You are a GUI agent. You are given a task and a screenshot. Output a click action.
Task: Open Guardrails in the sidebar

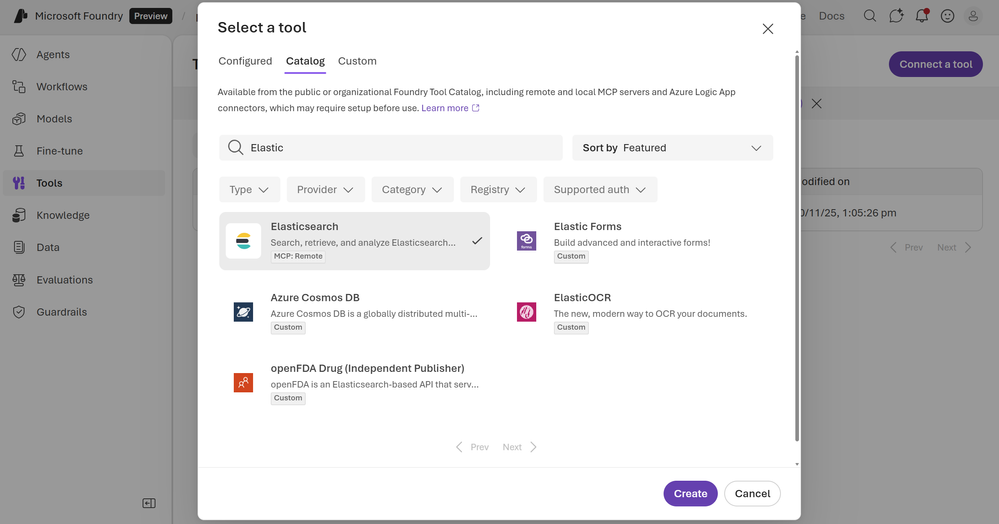[84, 312]
